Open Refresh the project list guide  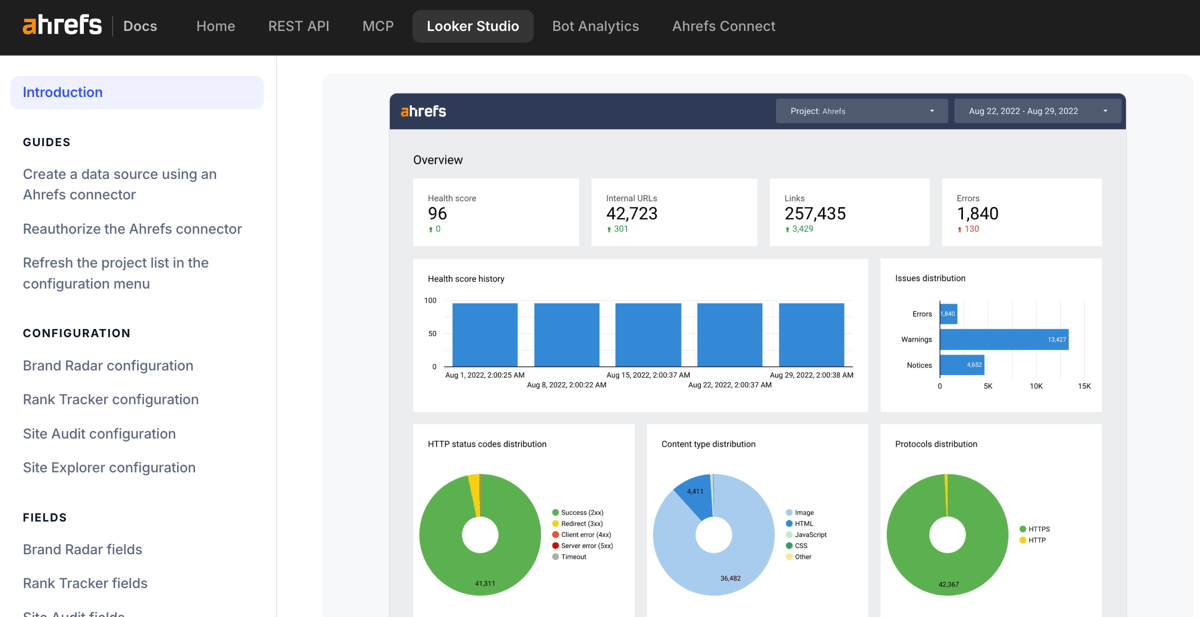tap(116, 273)
